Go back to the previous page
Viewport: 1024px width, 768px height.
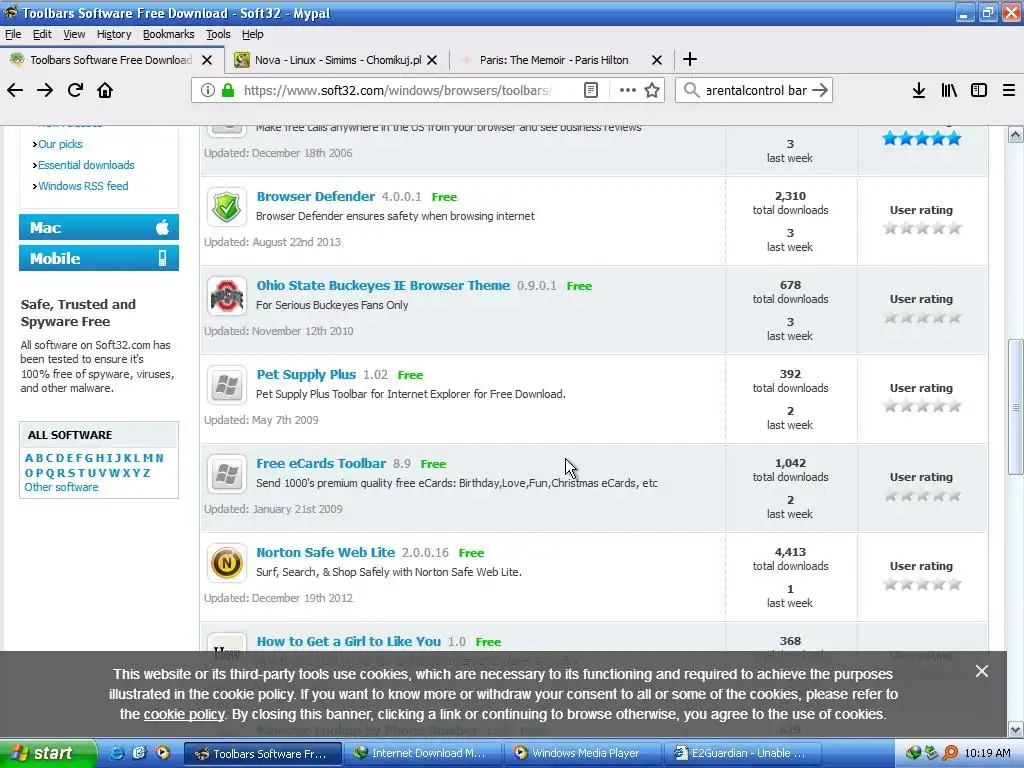(x=15, y=90)
